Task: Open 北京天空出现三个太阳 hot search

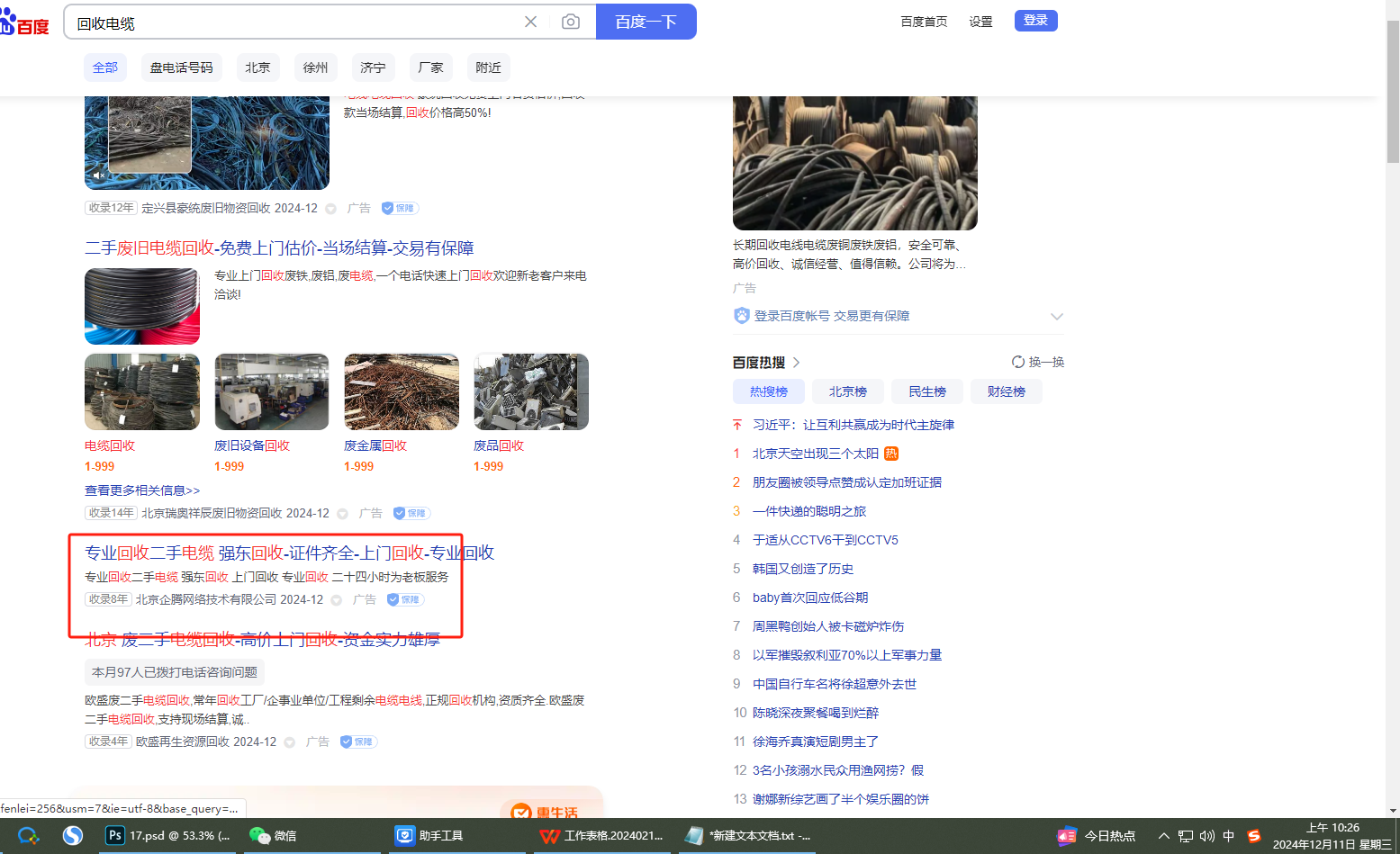Action: tap(816, 454)
